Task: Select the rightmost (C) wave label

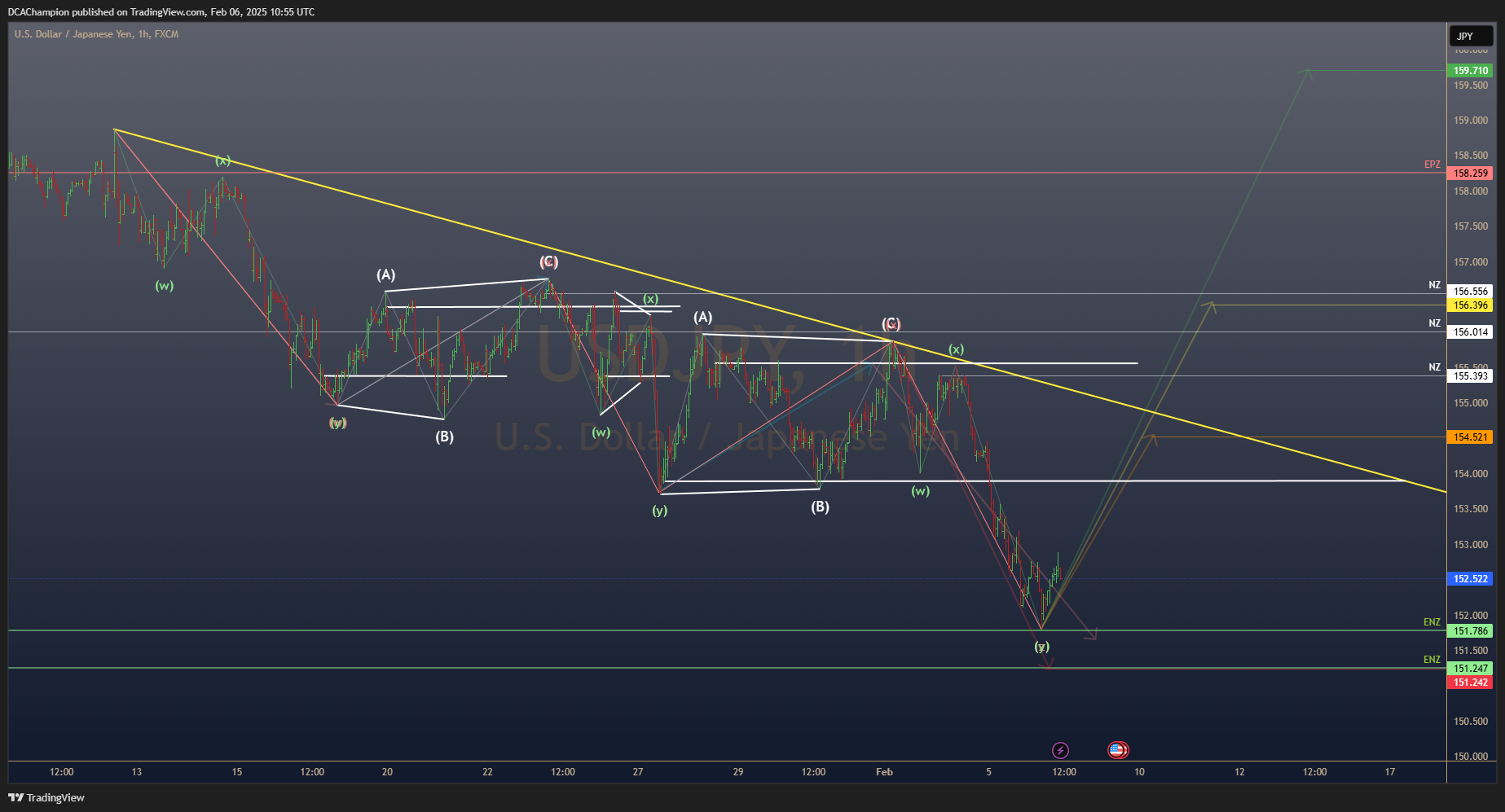Action: coord(891,323)
